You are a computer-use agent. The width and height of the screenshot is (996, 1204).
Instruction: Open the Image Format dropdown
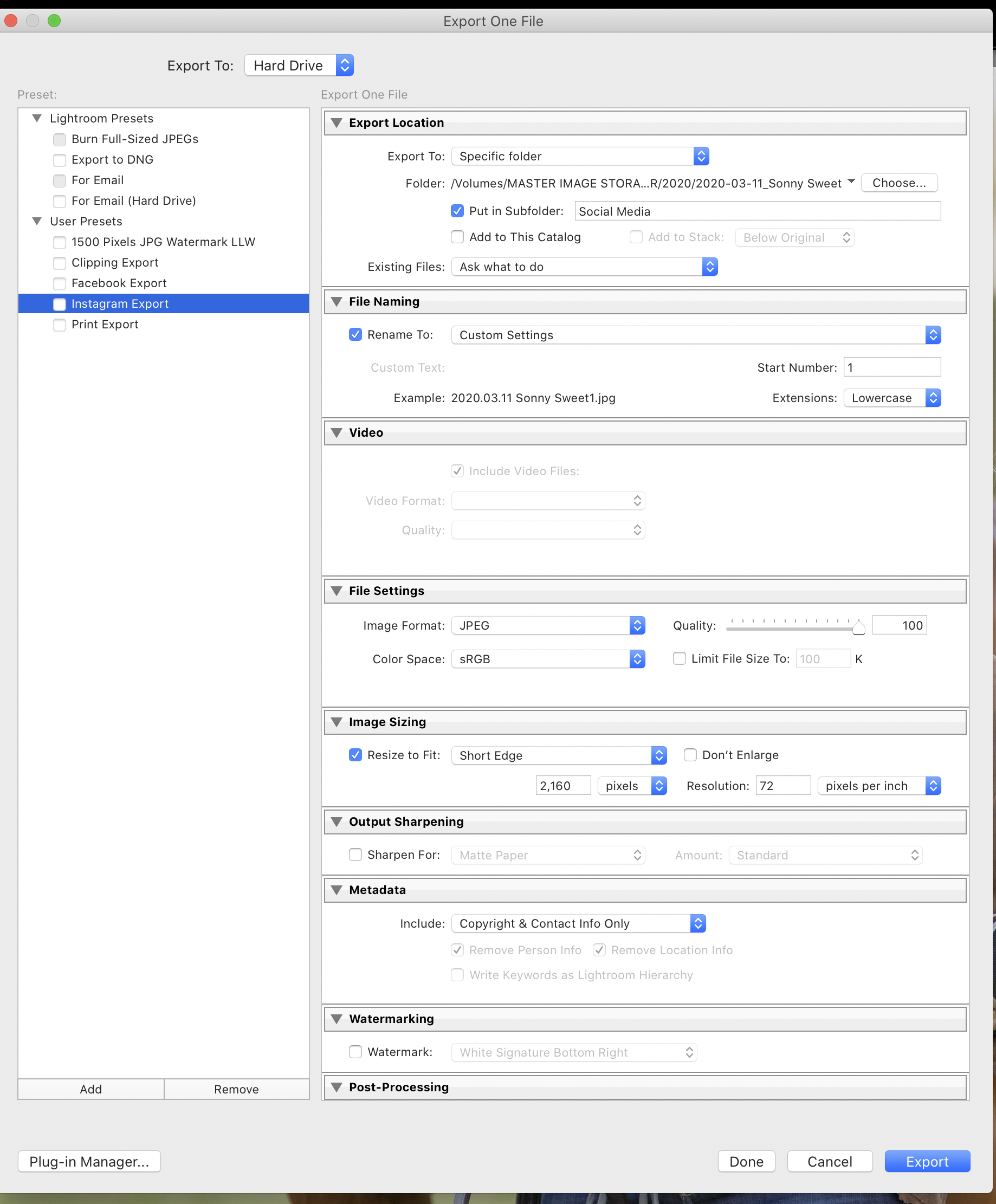pyautogui.click(x=548, y=625)
